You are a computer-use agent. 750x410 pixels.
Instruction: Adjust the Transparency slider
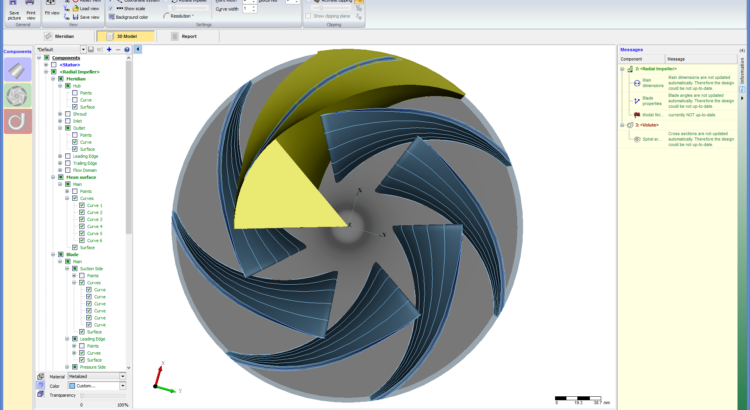[x=103, y=395]
